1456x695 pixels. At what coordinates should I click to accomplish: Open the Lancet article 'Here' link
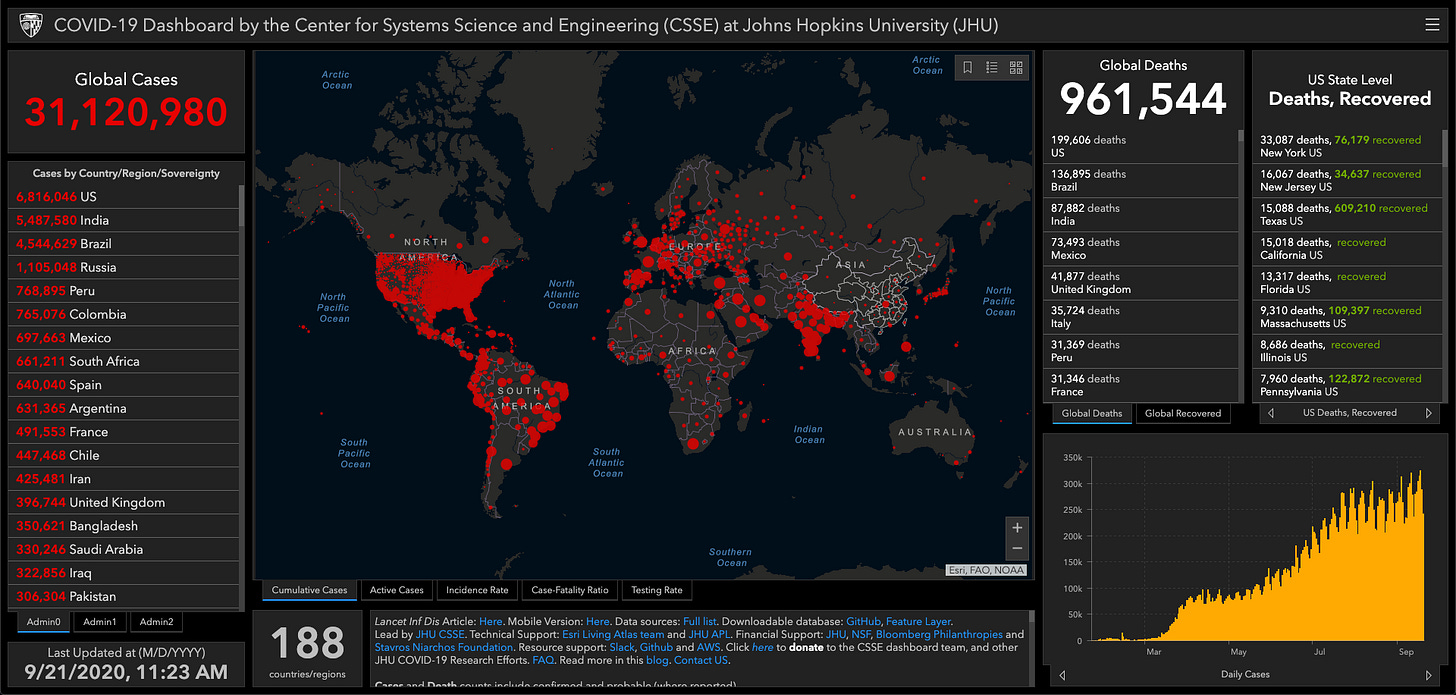490,621
